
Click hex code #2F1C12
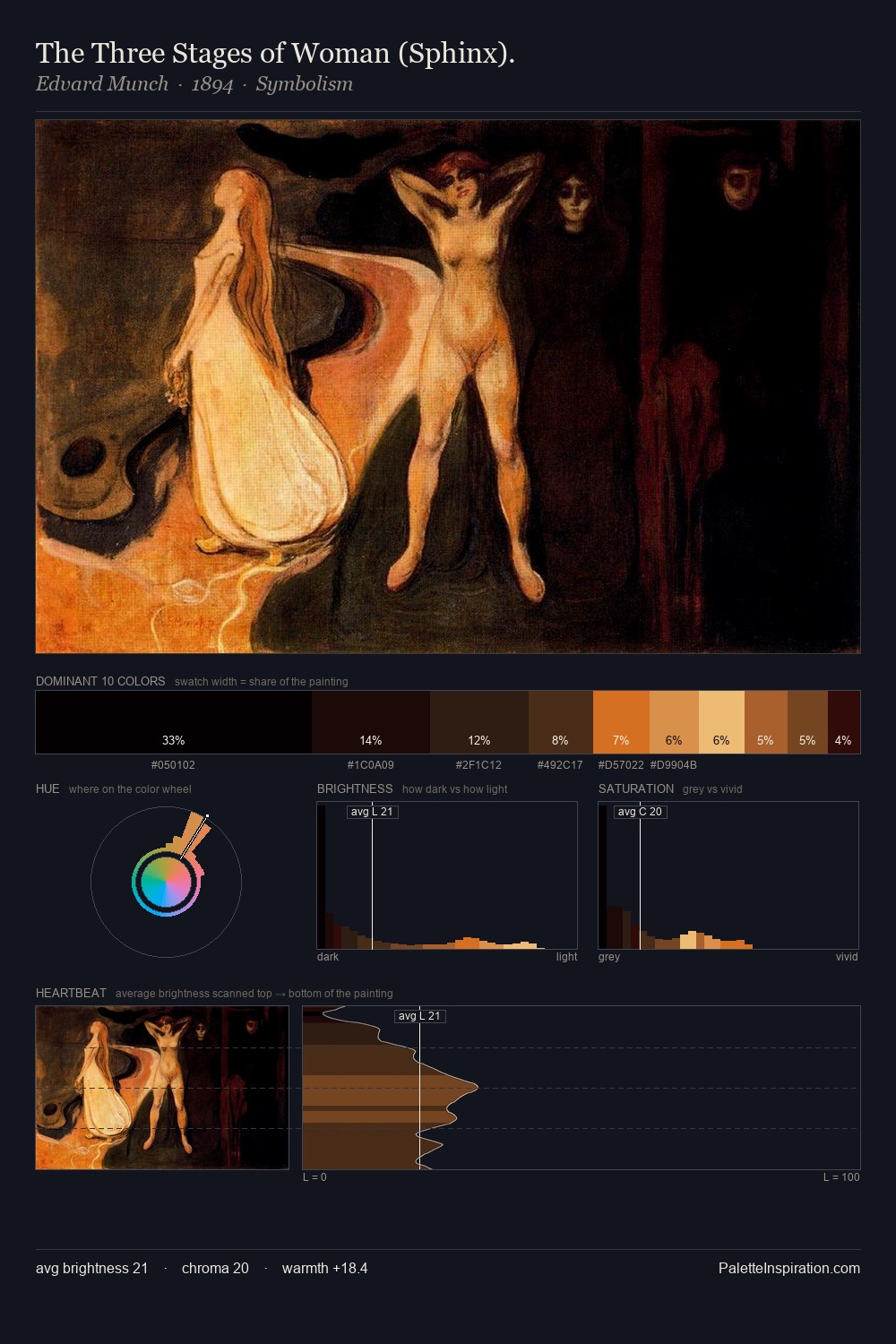(478, 765)
